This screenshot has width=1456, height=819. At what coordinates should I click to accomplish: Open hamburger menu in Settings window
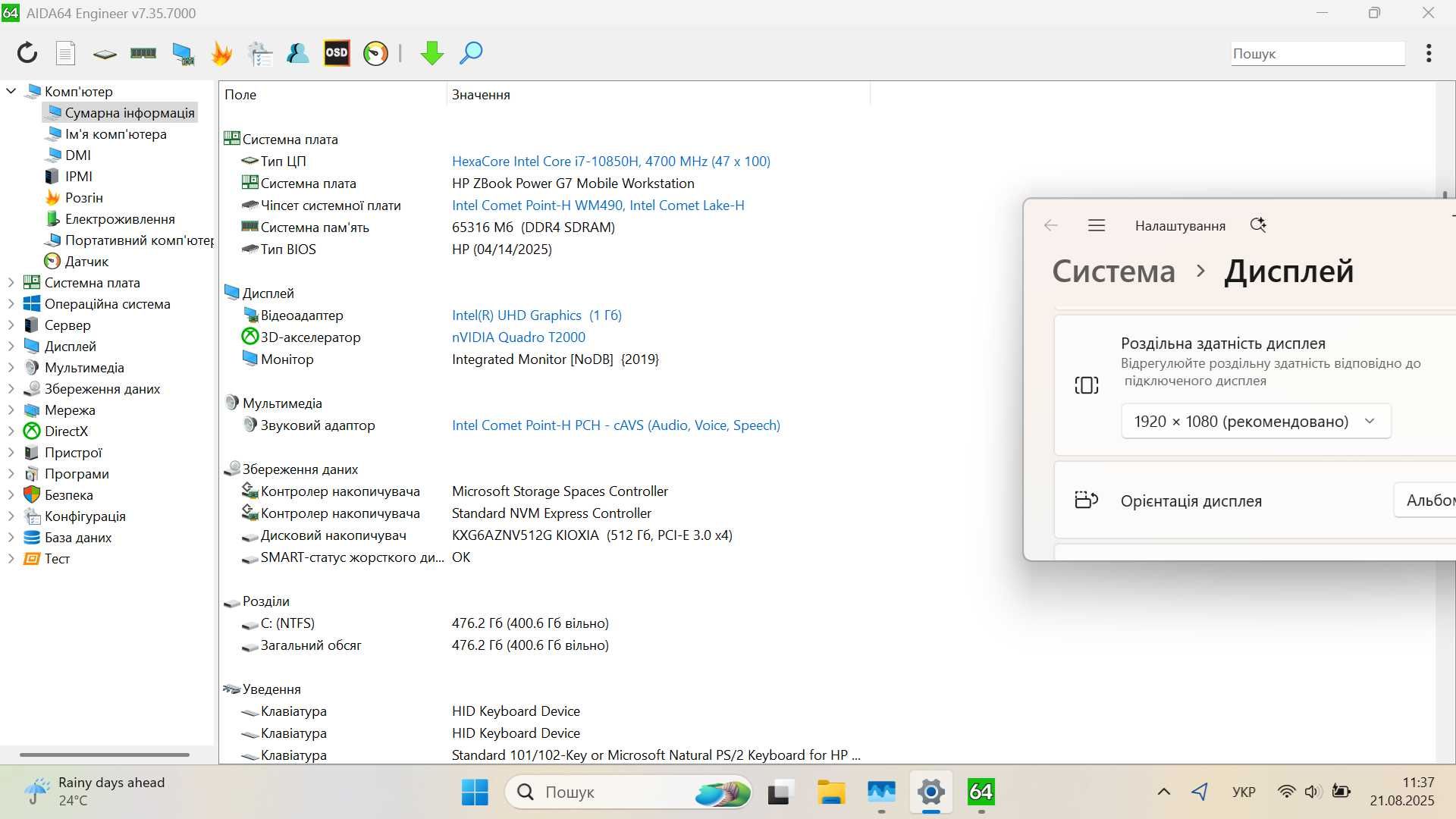coord(1097,225)
